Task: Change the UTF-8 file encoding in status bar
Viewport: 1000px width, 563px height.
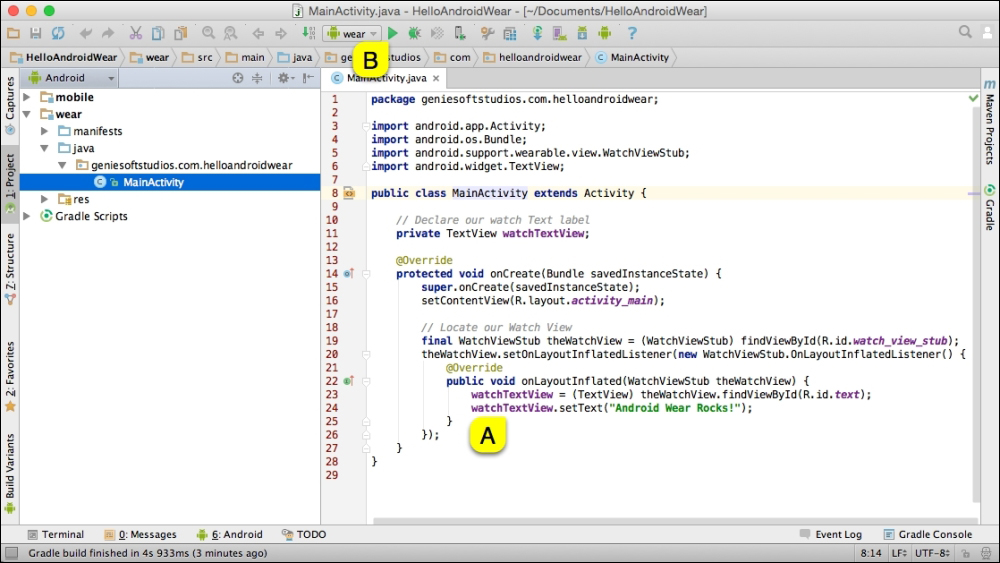Action: coord(933,553)
